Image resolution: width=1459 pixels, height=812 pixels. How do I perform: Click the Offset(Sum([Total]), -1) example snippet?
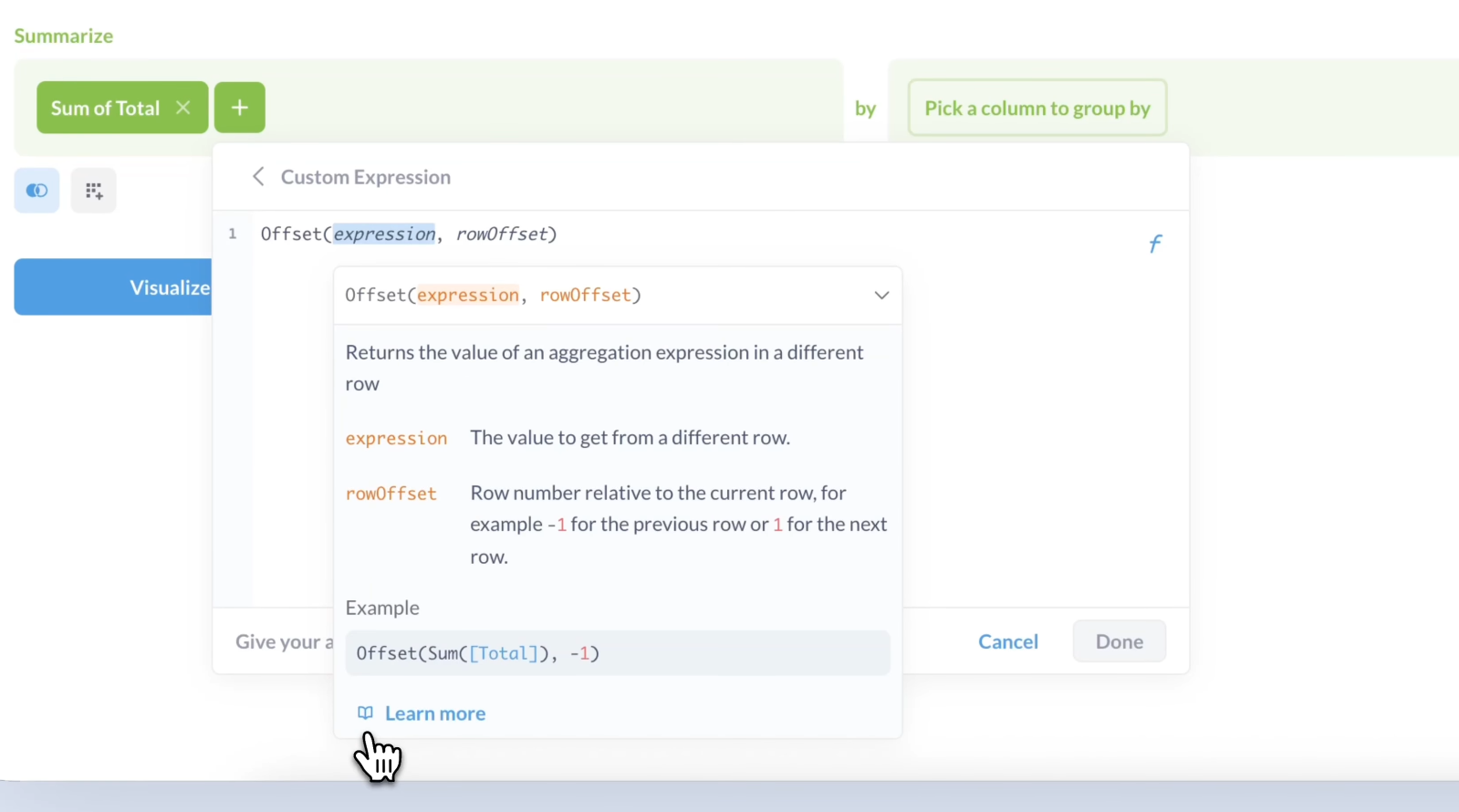click(x=477, y=653)
